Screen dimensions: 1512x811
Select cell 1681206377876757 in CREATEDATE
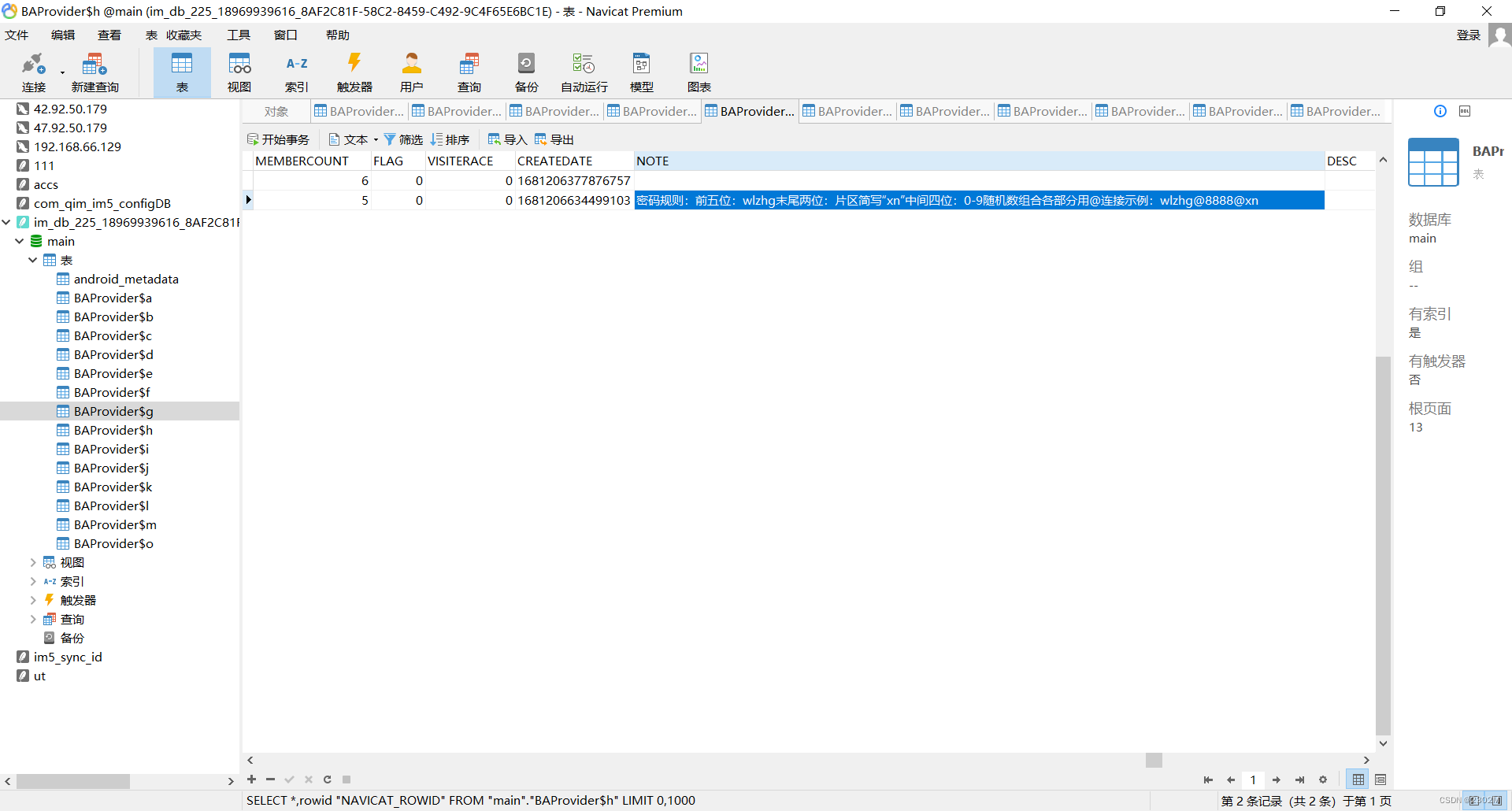574,180
